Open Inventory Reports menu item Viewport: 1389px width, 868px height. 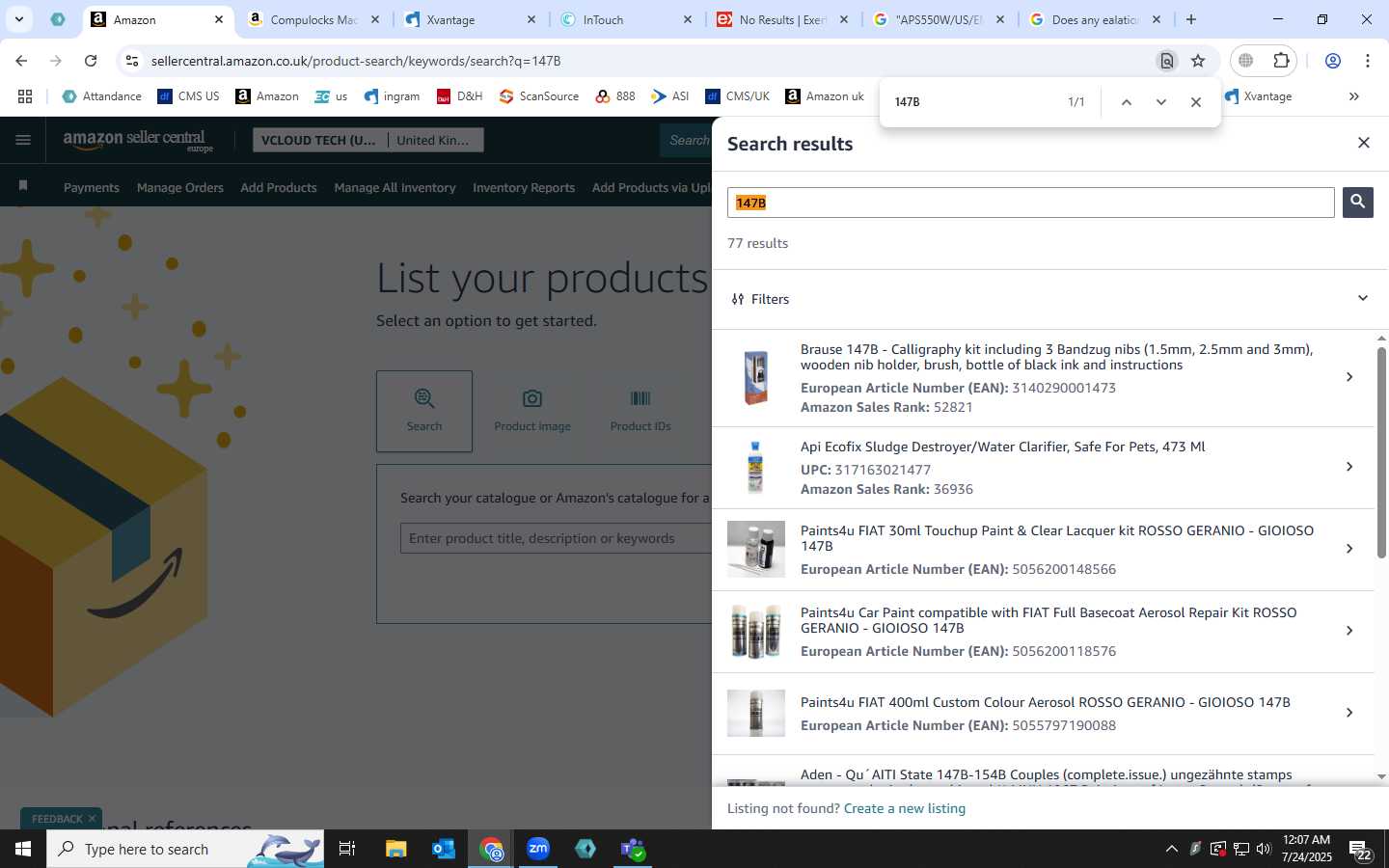pyautogui.click(x=524, y=188)
